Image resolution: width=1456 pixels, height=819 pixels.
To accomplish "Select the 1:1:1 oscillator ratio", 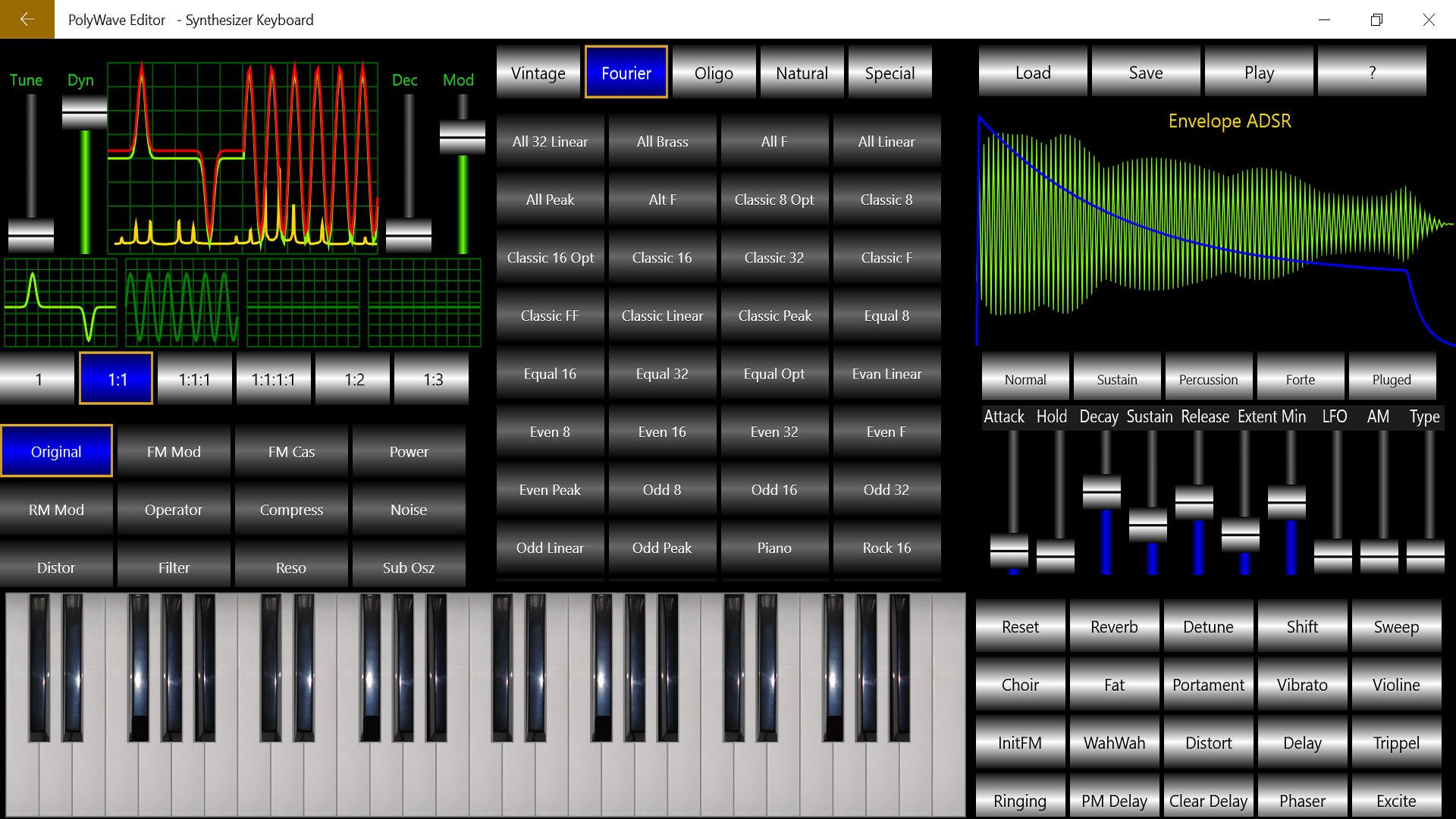I will click(194, 378).
